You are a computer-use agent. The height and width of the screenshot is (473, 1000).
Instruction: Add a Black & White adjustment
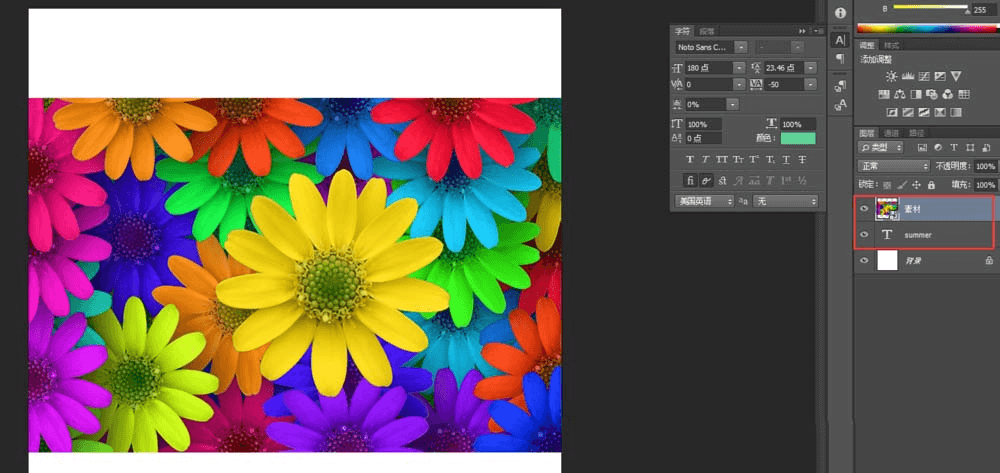tap(916, 94)
